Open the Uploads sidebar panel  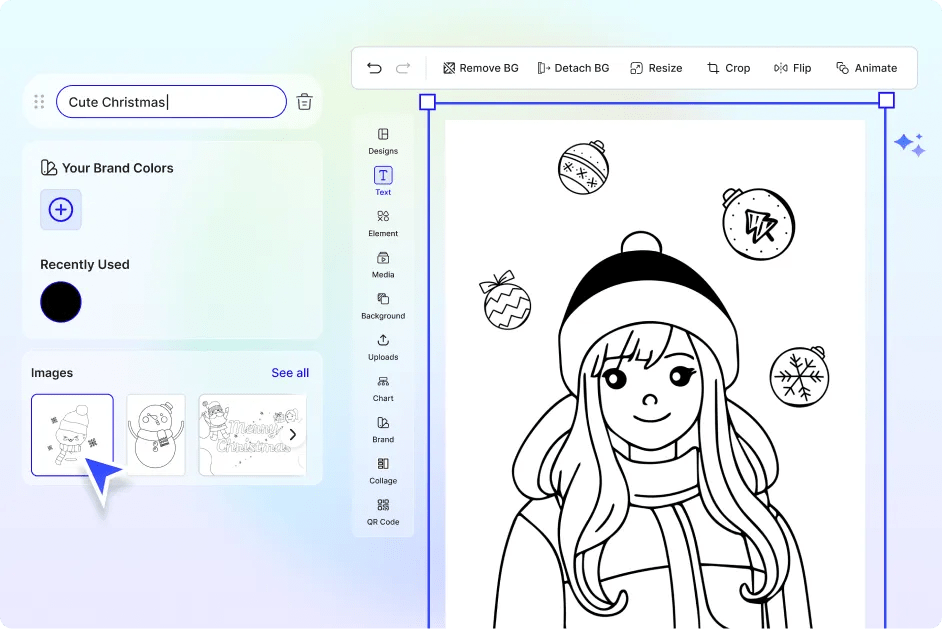click(383, 348)
